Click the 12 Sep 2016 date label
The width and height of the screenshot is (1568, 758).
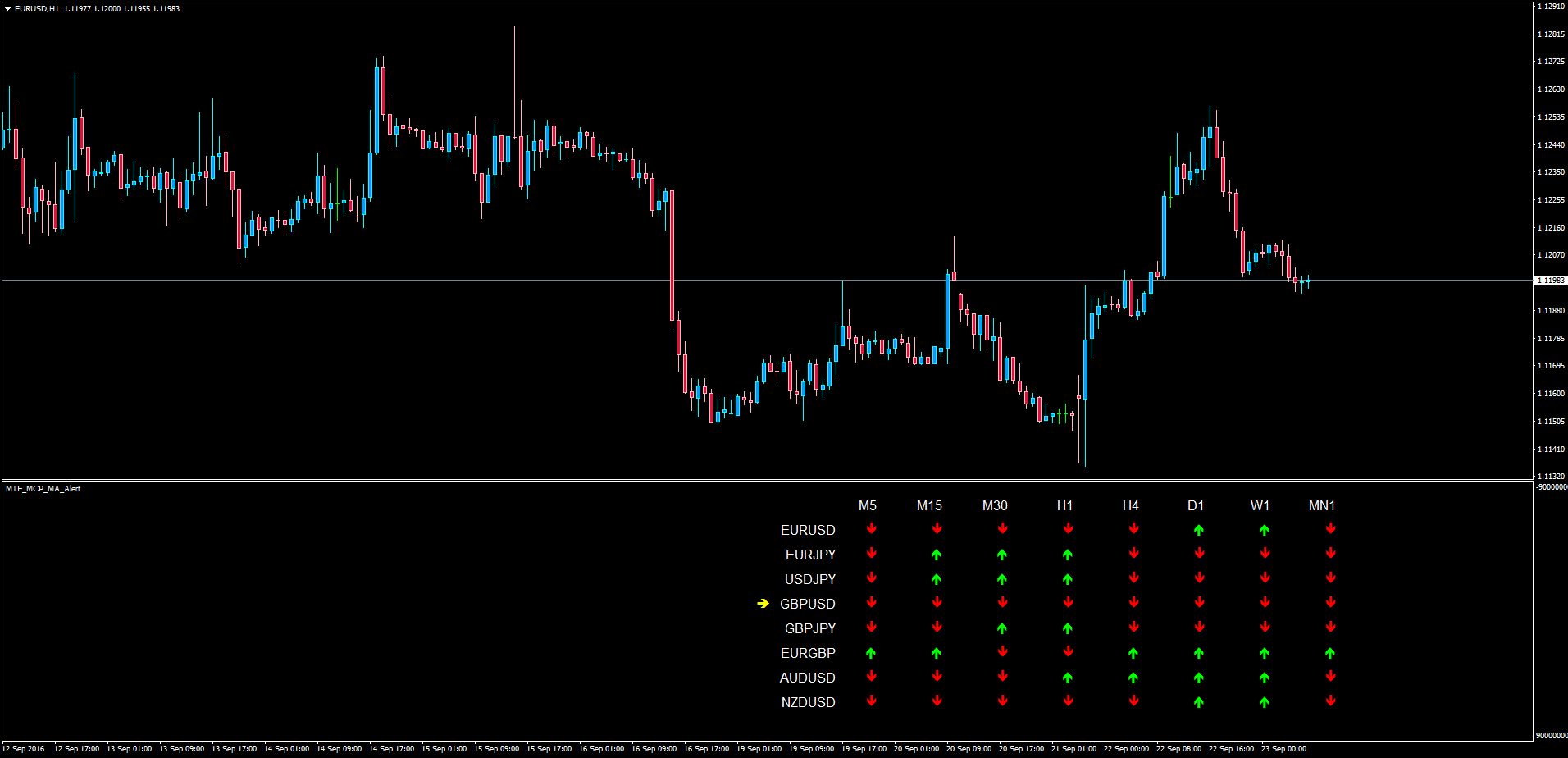(x=25, y=749)
